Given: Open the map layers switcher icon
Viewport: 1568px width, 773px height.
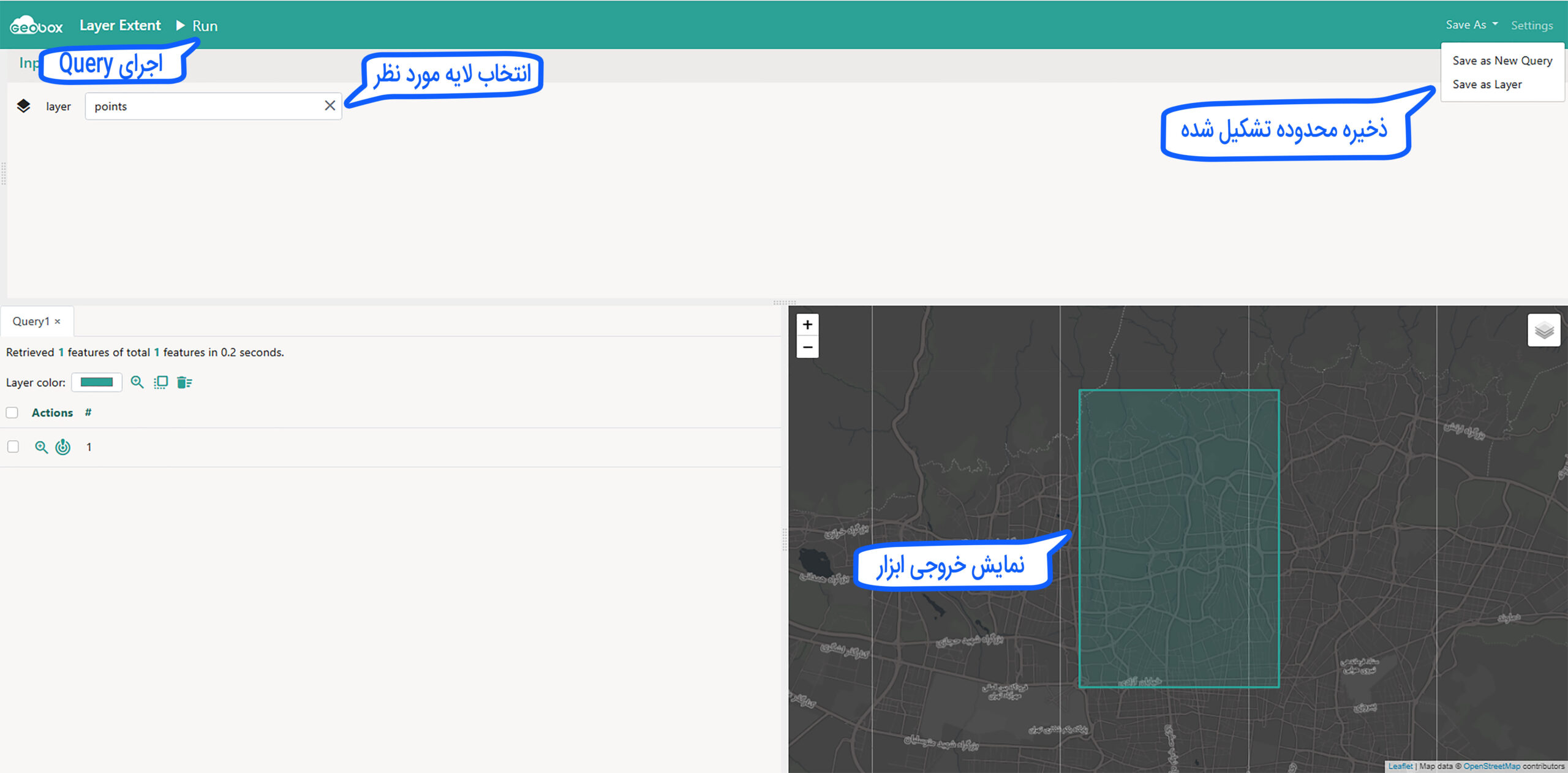Looking at the screenshot, I should 1543,331.
